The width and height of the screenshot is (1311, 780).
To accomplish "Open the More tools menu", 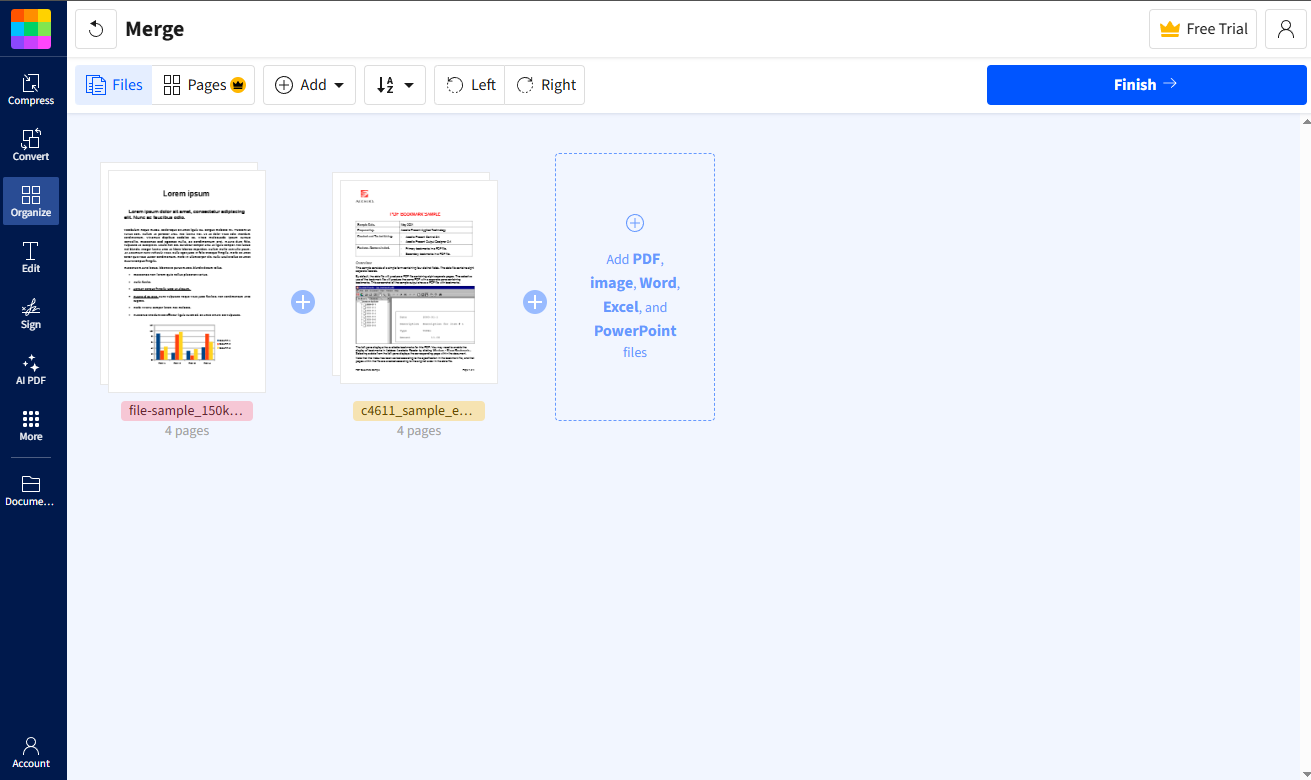I will click(x=31, y=423).
